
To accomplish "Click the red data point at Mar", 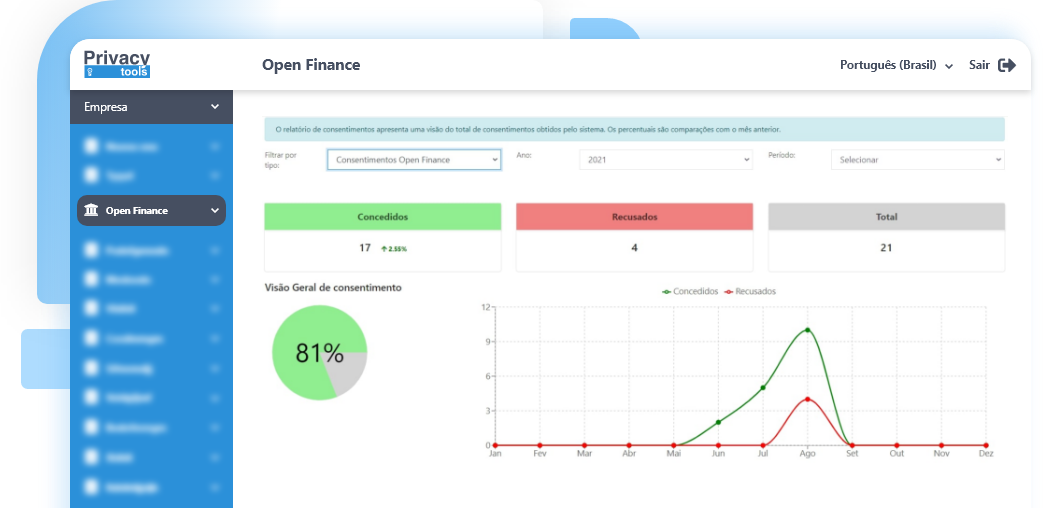I will (x=585, y=445).
